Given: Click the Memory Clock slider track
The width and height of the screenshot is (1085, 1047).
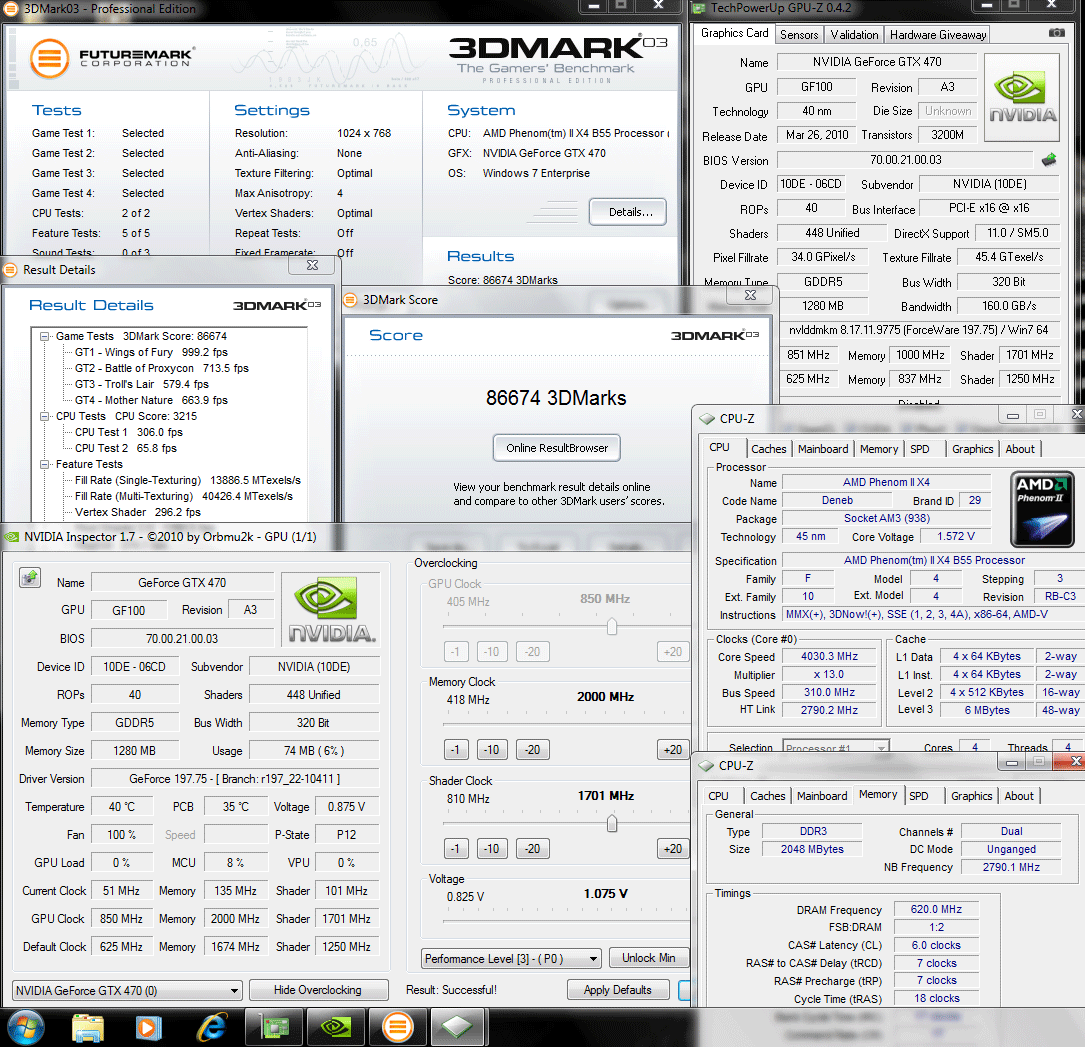Looking at the screenshot, I should 565,724.
